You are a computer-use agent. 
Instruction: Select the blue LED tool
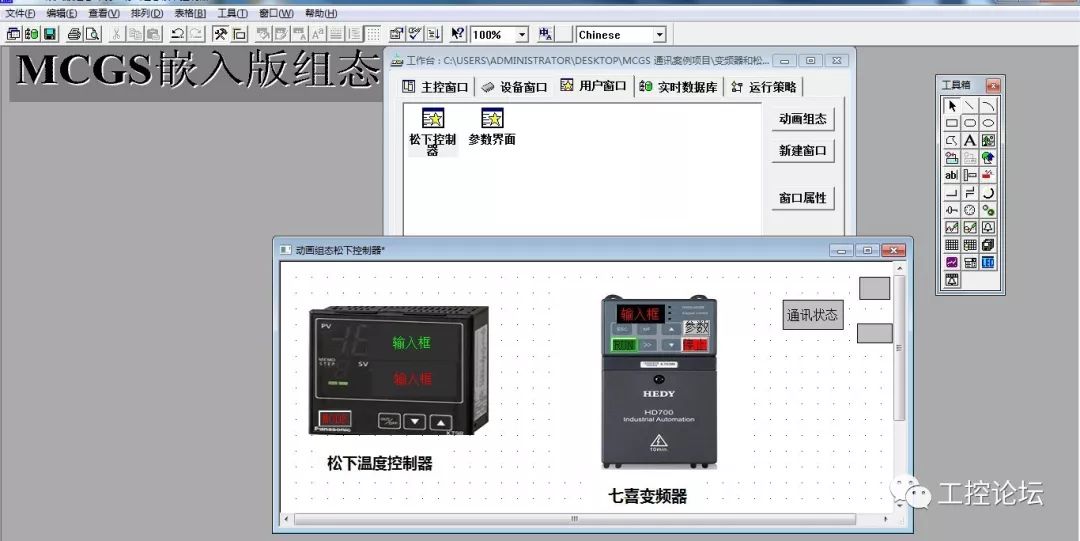(988, 263)
